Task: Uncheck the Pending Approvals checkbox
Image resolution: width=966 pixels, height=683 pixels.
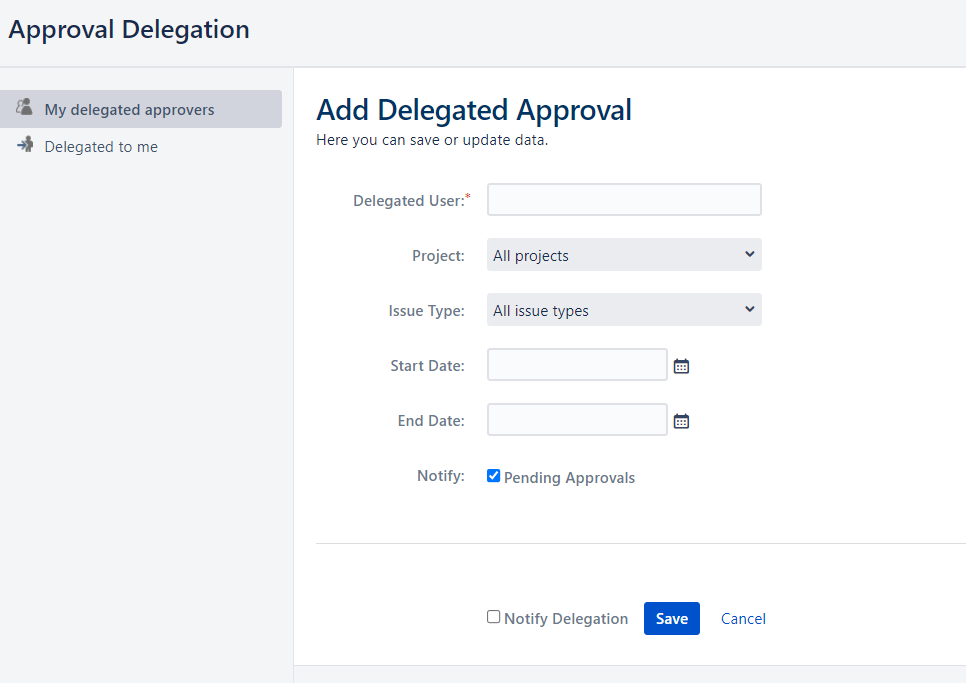Action: pos(493,476)
